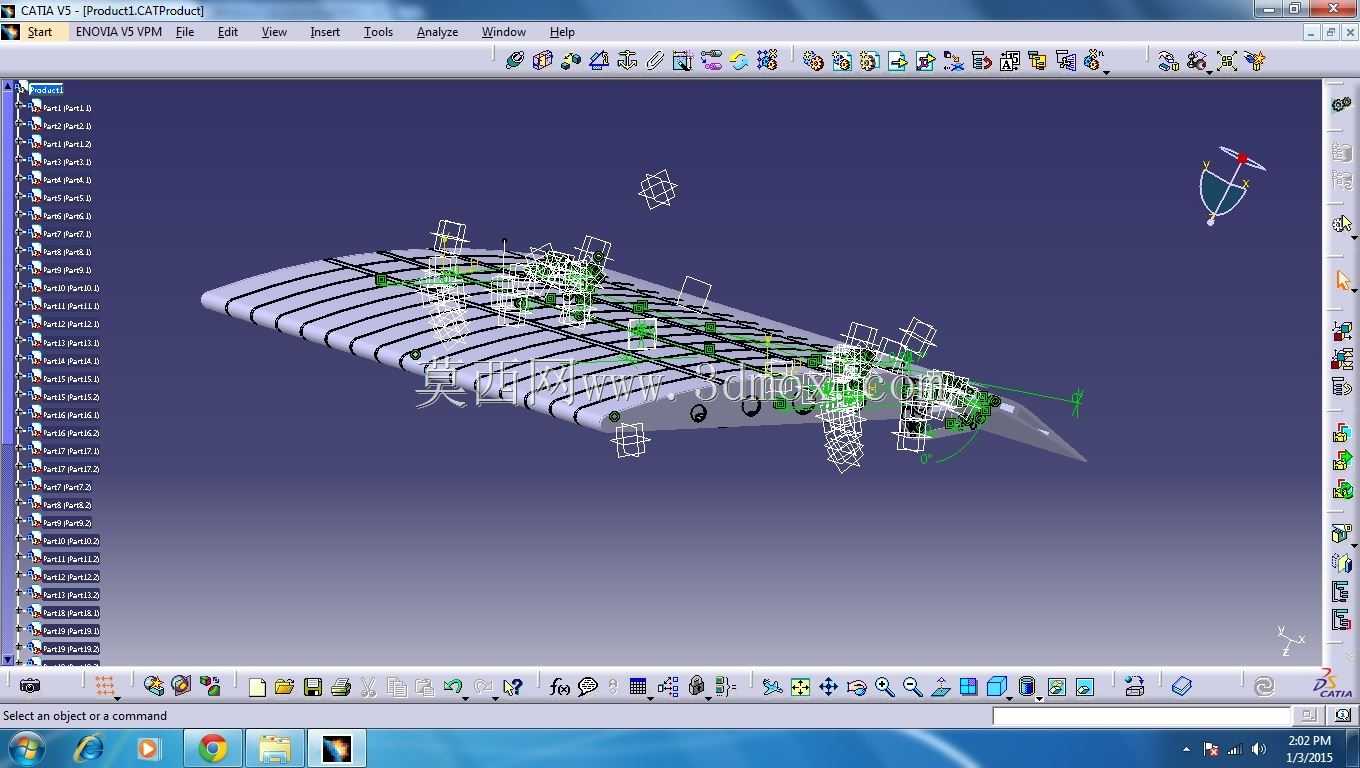1360x768 pixels.
Task: Open the Analyze menu
Action: [x=437, y=32]
